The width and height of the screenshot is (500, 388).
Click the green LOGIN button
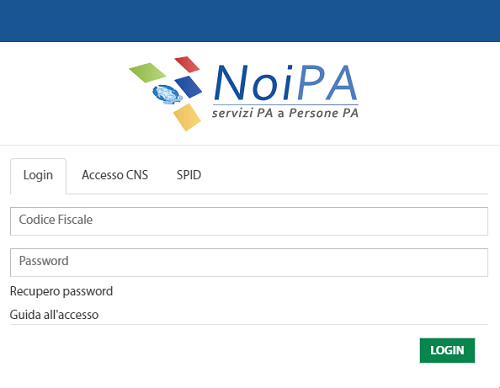pos(447,350)
